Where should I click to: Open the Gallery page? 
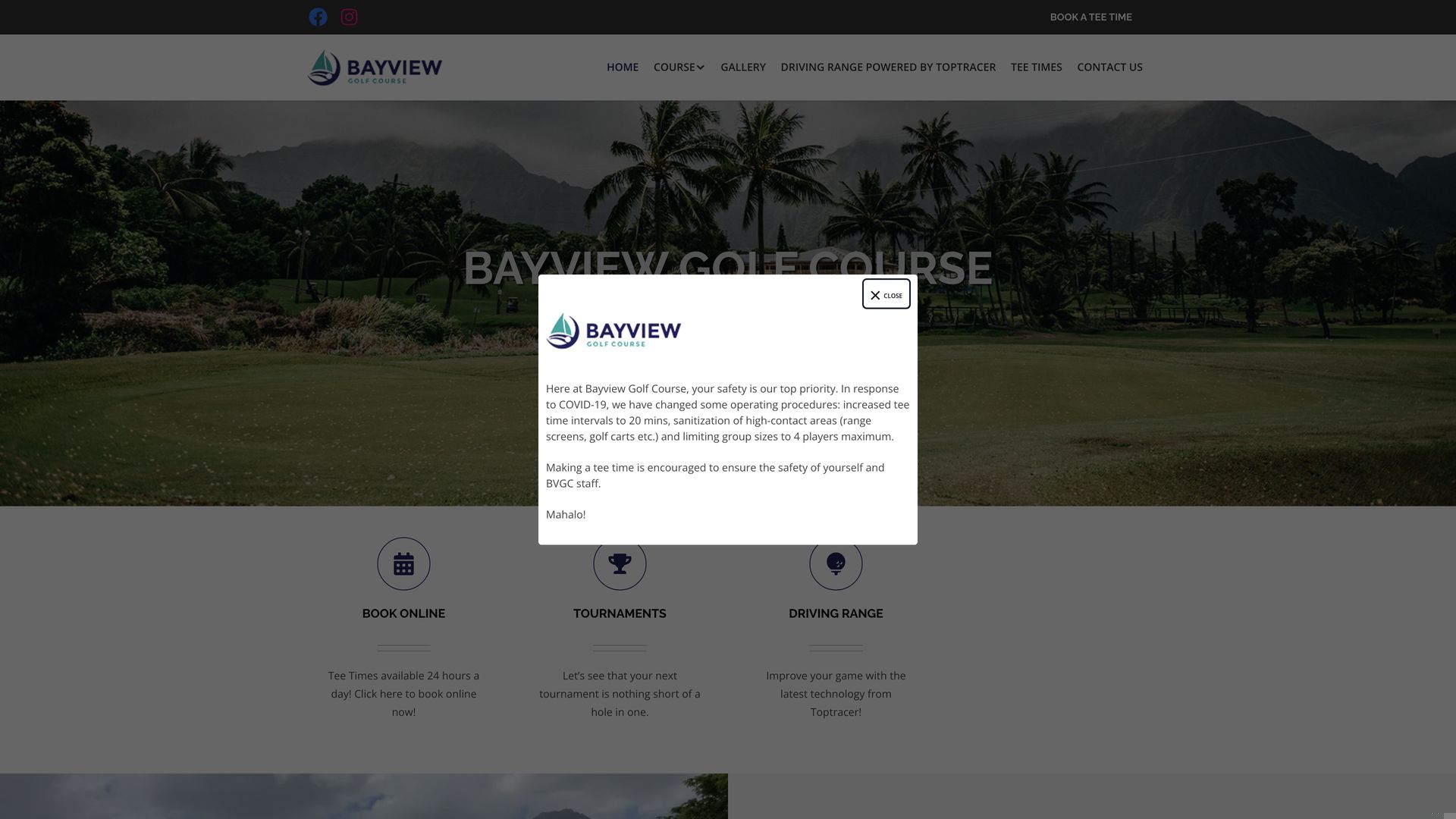pos(743,67)
